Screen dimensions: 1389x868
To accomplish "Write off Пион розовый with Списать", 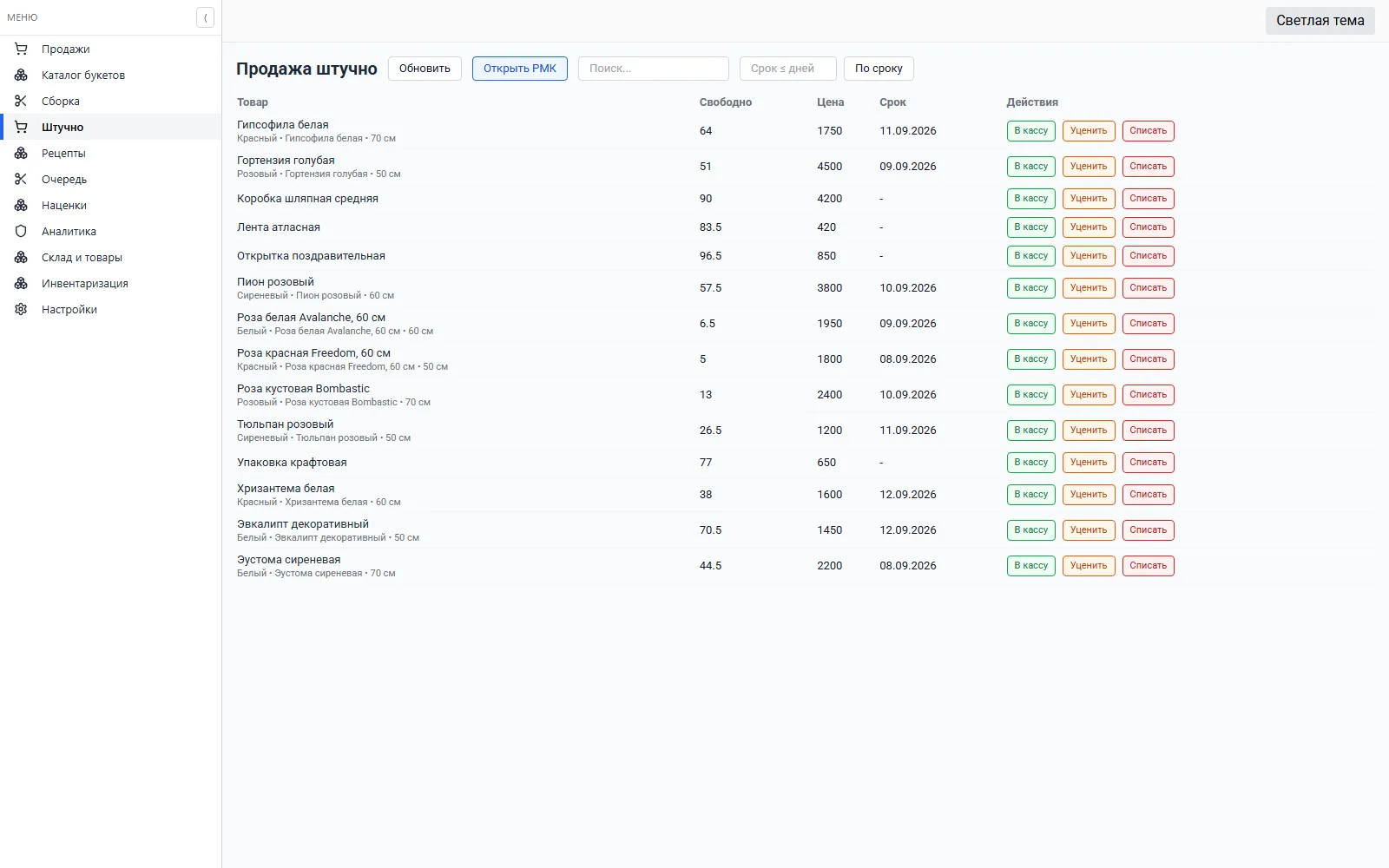I will (1148, 288).
